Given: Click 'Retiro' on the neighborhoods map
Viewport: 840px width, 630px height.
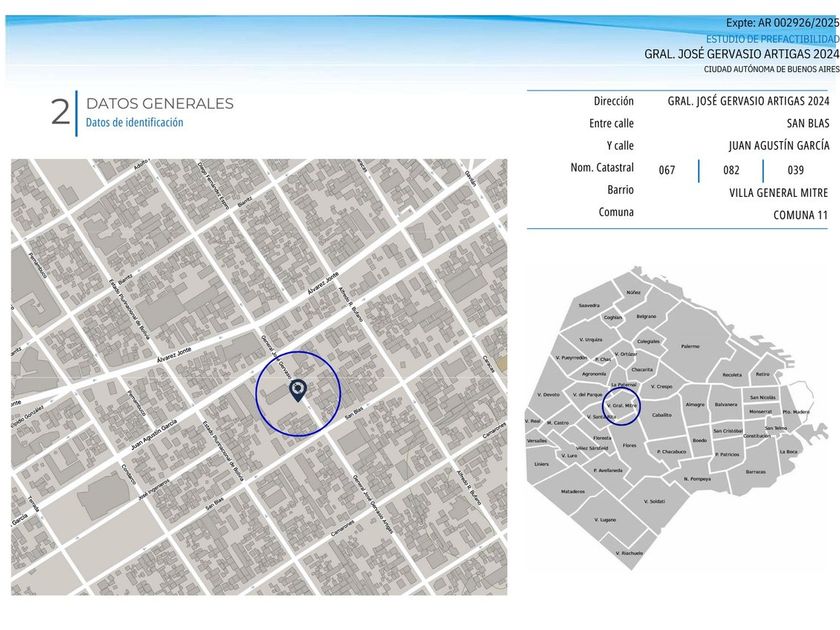Looking at the screenshot, I should coord(762,373).
